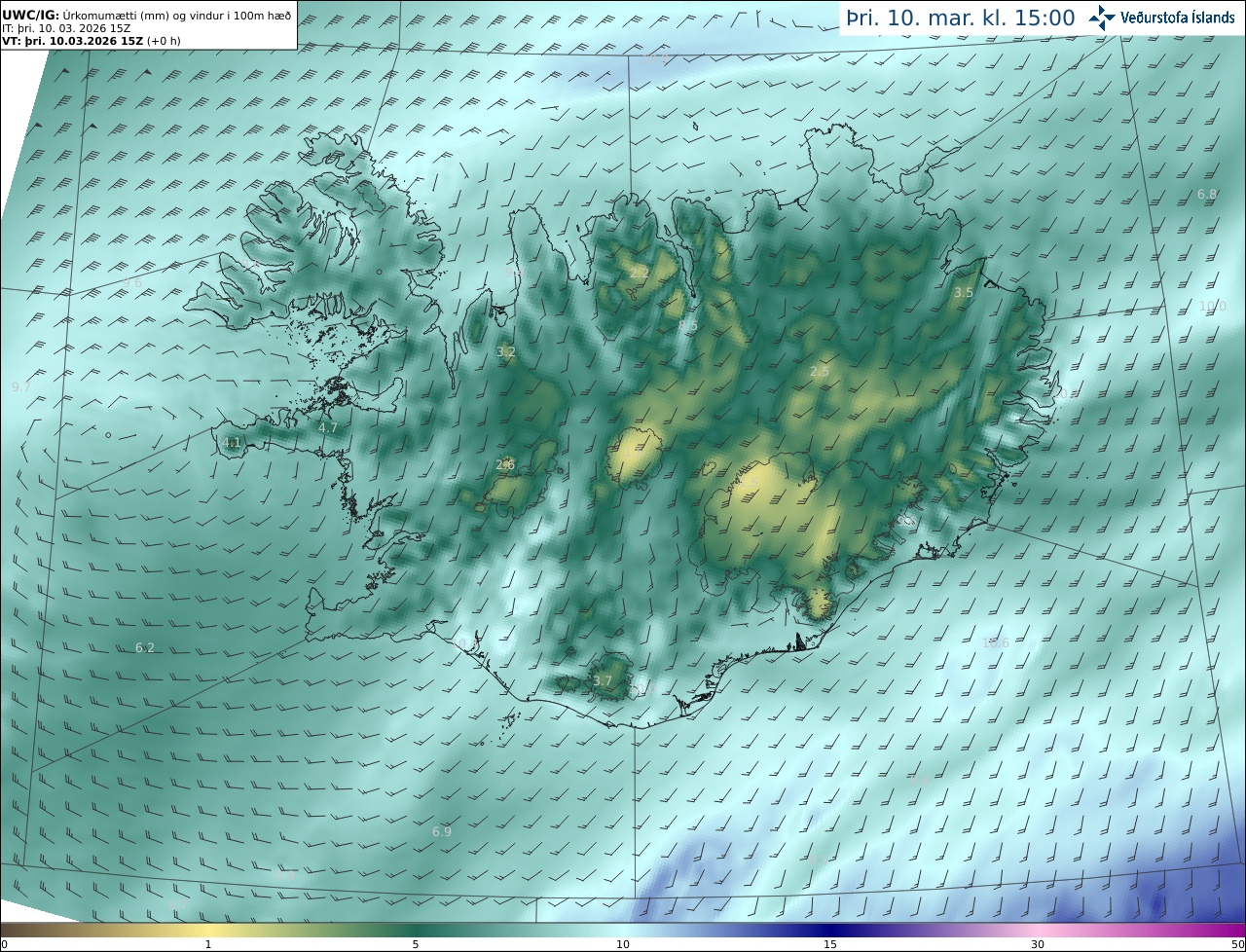This screenshot has width=1246, height=952.
Task: Click the IT: þri. 10. 03. 2026 15Z line
Action: (x=66, y=28)
